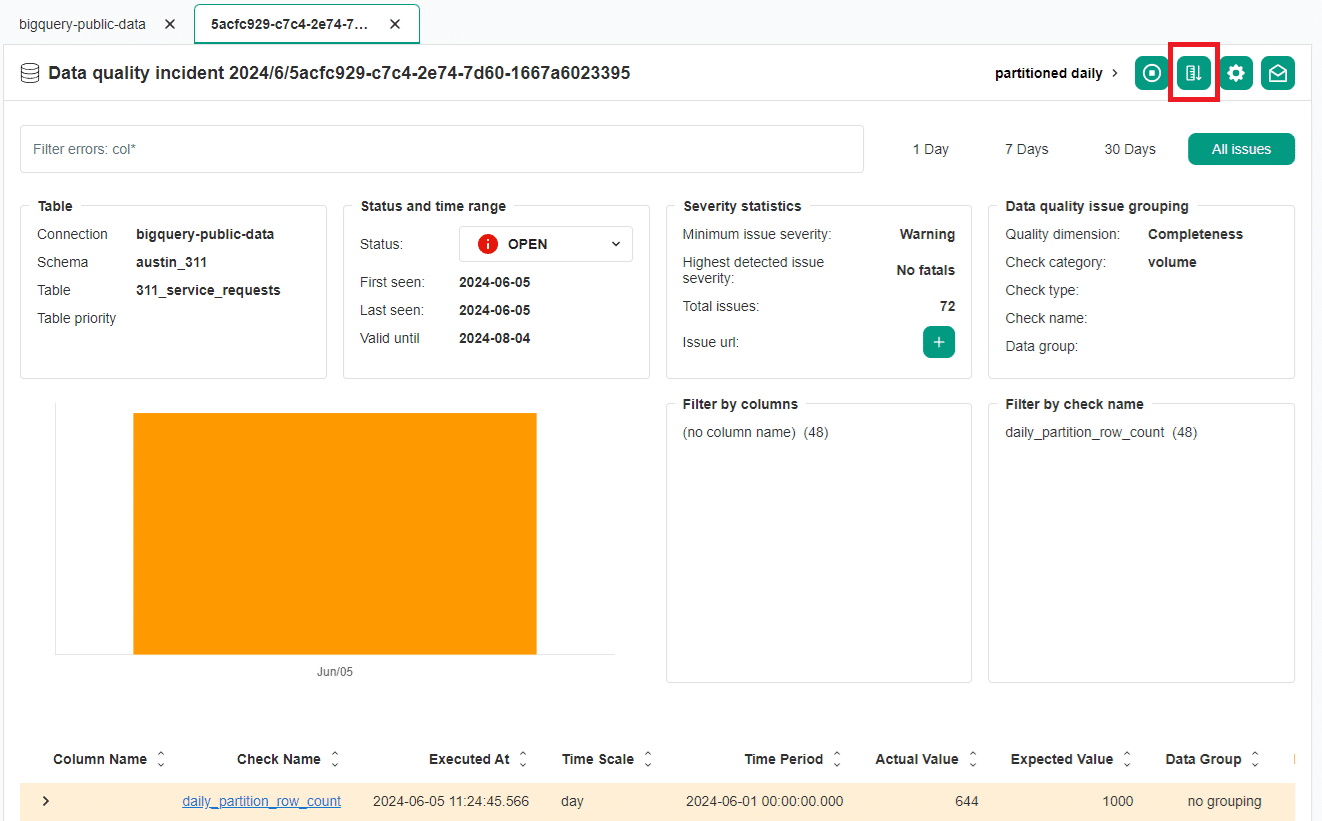The image size is (1322, 821).
Task: Click Minimum issue severity value Warning
Action: tap(927, 234)
